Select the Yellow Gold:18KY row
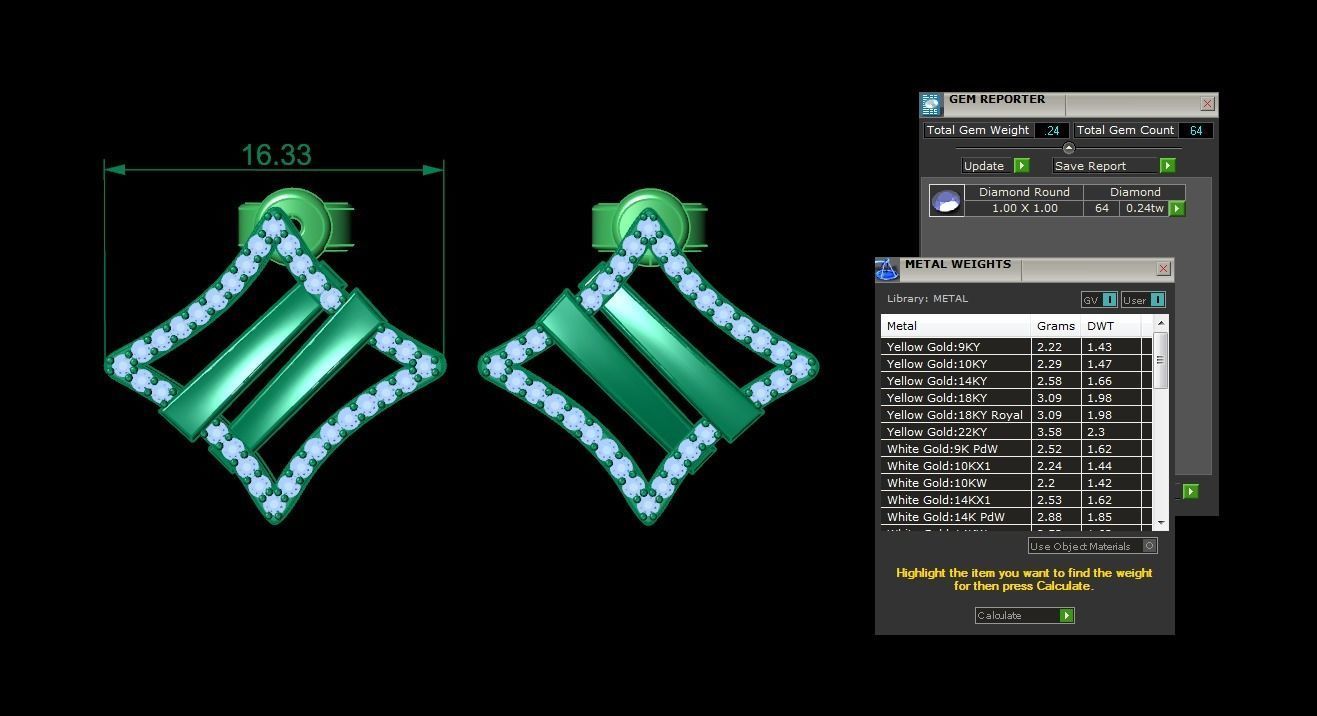The image size is (1317, 716). point(1016,398)
